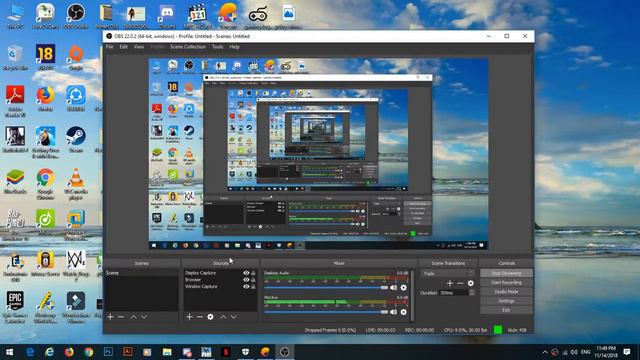Lock the Window Capture source
Viewport: 640px width, 360px height.
[253, 287]
